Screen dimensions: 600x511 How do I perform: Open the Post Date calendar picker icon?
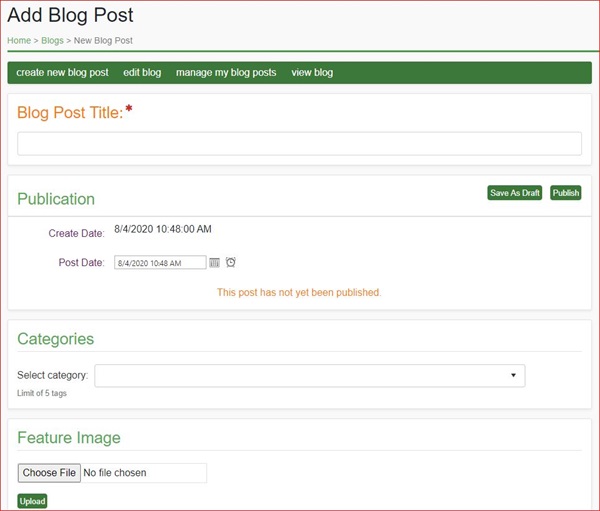pyautogui.click(x=214, y=263)
